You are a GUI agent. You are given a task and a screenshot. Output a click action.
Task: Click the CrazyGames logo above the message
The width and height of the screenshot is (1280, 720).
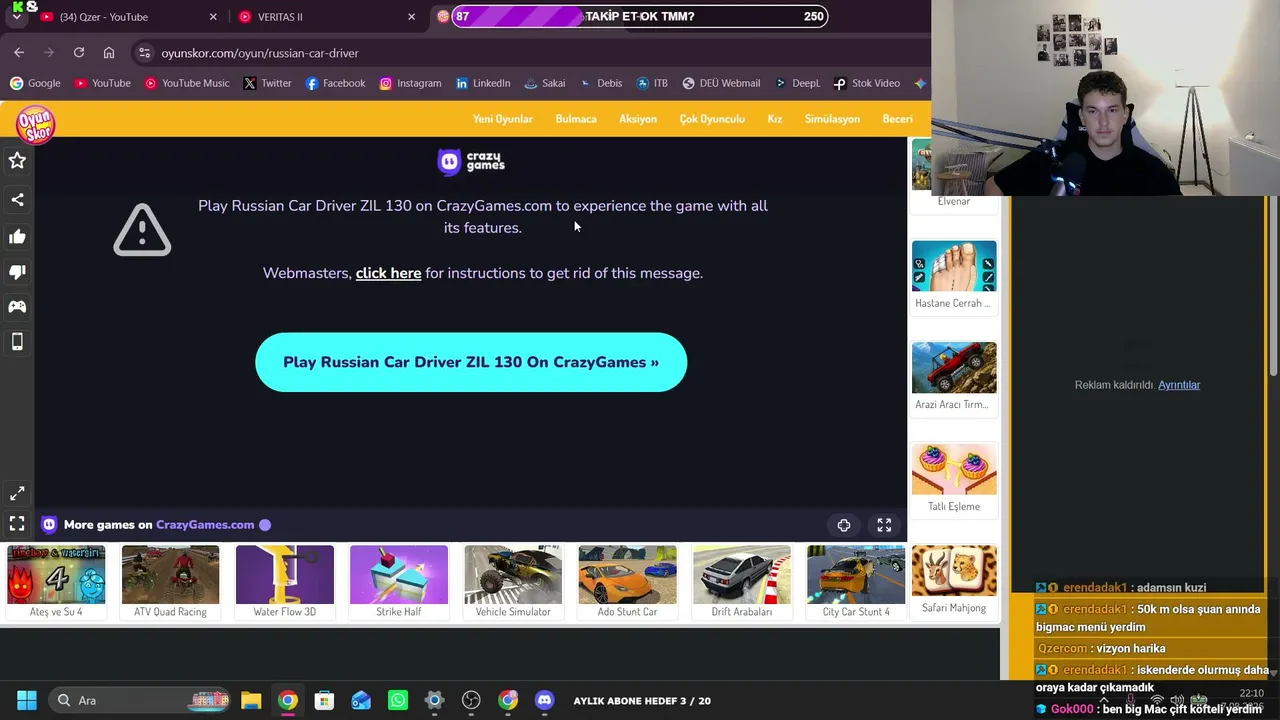click(471, 161)
